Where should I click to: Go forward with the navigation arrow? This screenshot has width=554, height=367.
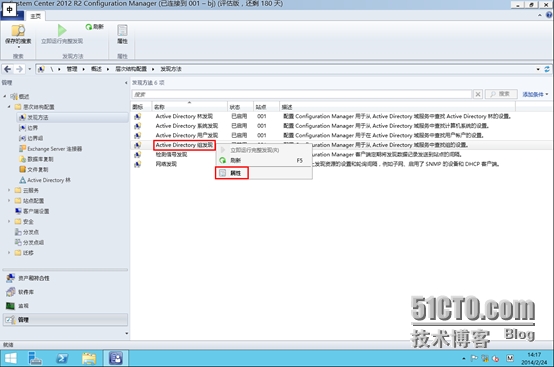[x=19, y=69]
